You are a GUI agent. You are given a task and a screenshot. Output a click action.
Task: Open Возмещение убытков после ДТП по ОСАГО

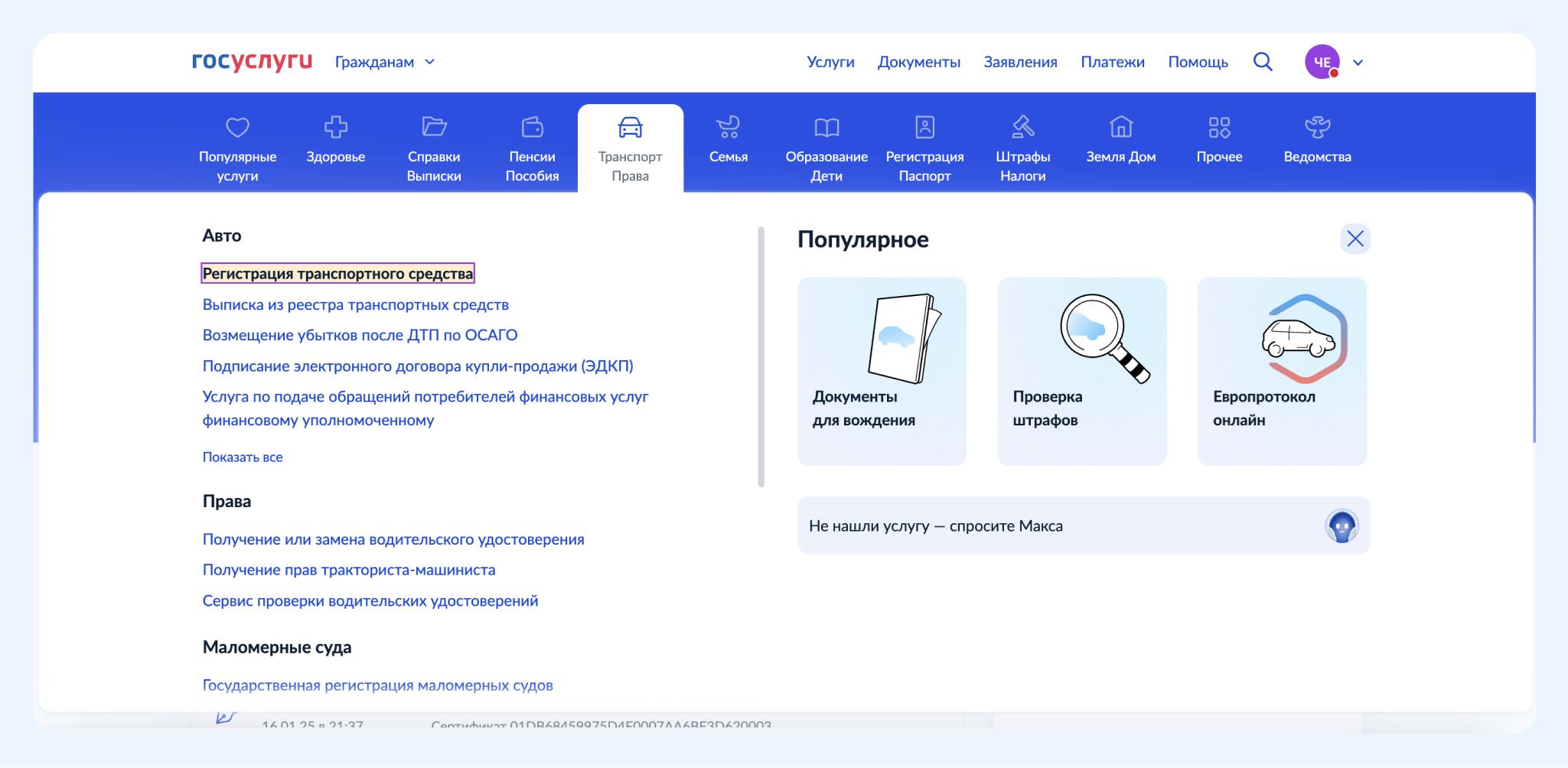coord(360,335)
